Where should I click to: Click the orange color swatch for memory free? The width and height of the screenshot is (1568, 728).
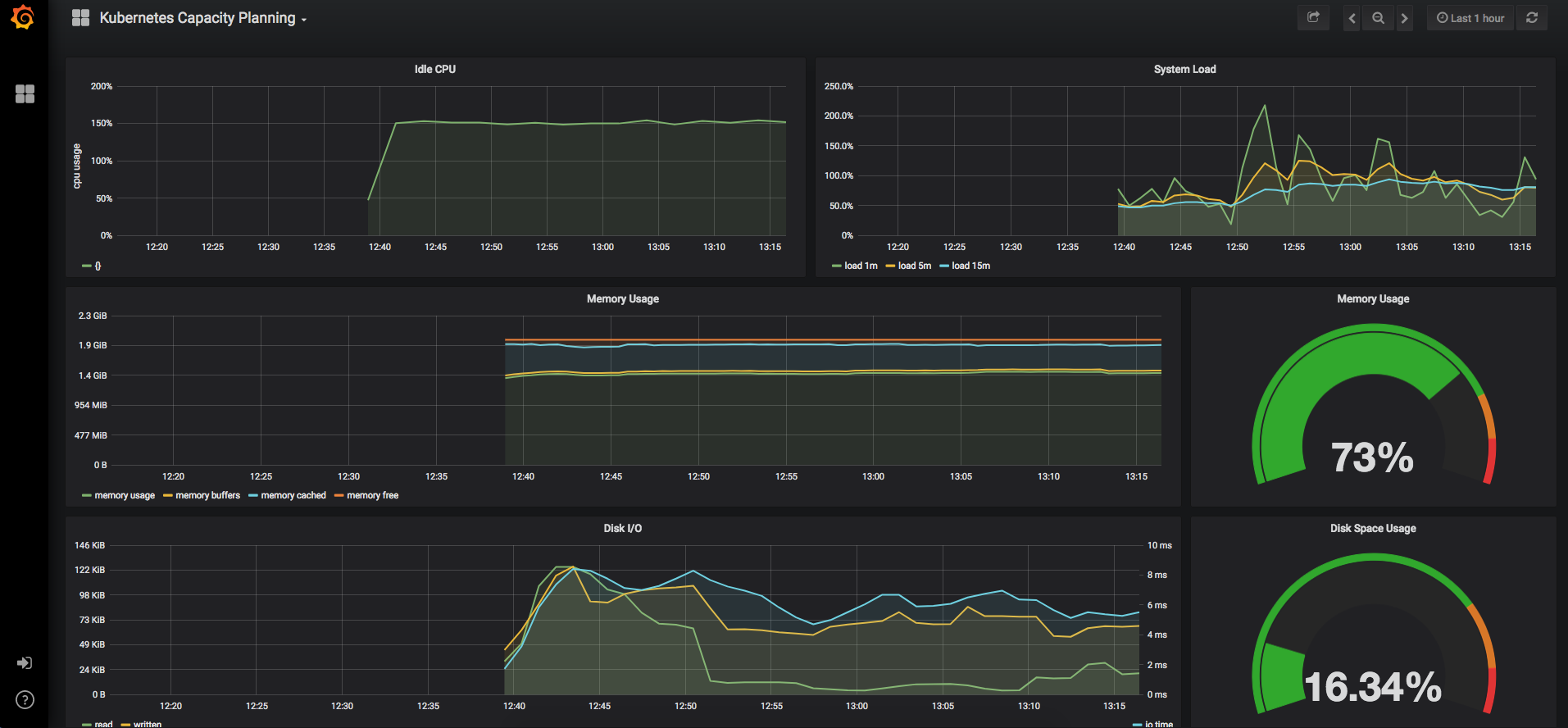tap(339, 495)
